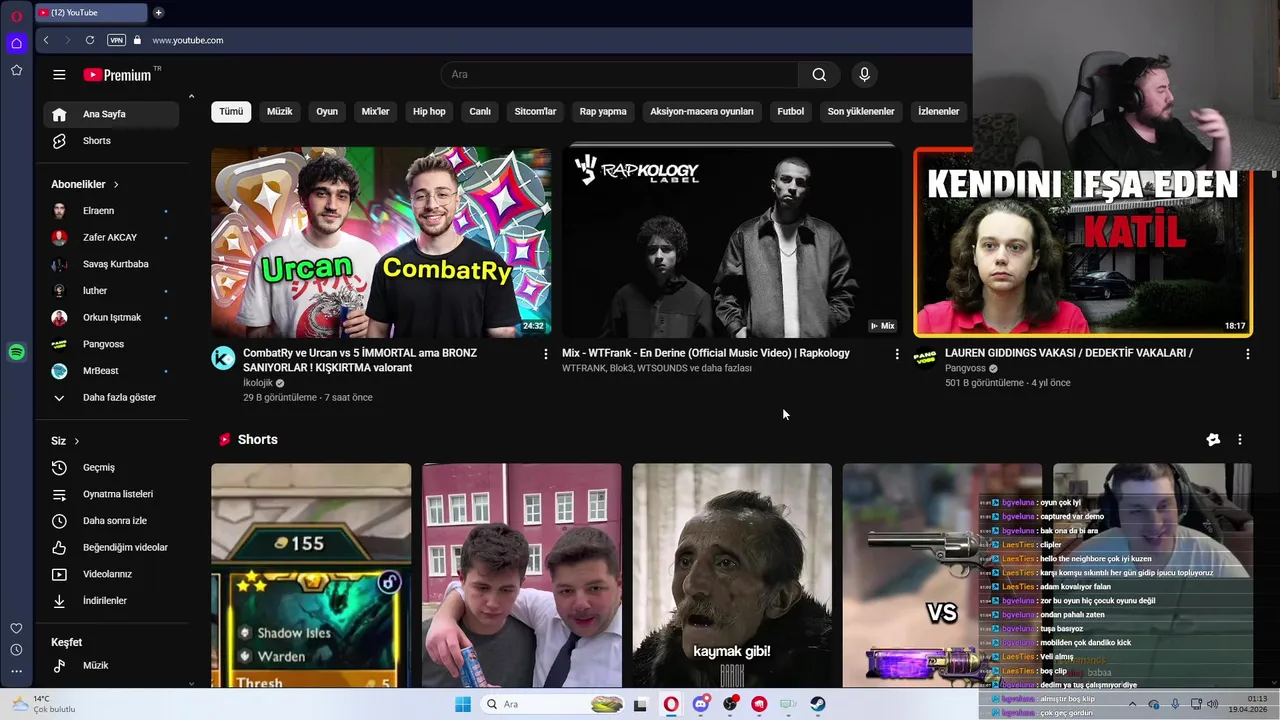Screen dimensions: 1280x720
Task: Select the Canlı filter chip
Action: coord(480,111)
